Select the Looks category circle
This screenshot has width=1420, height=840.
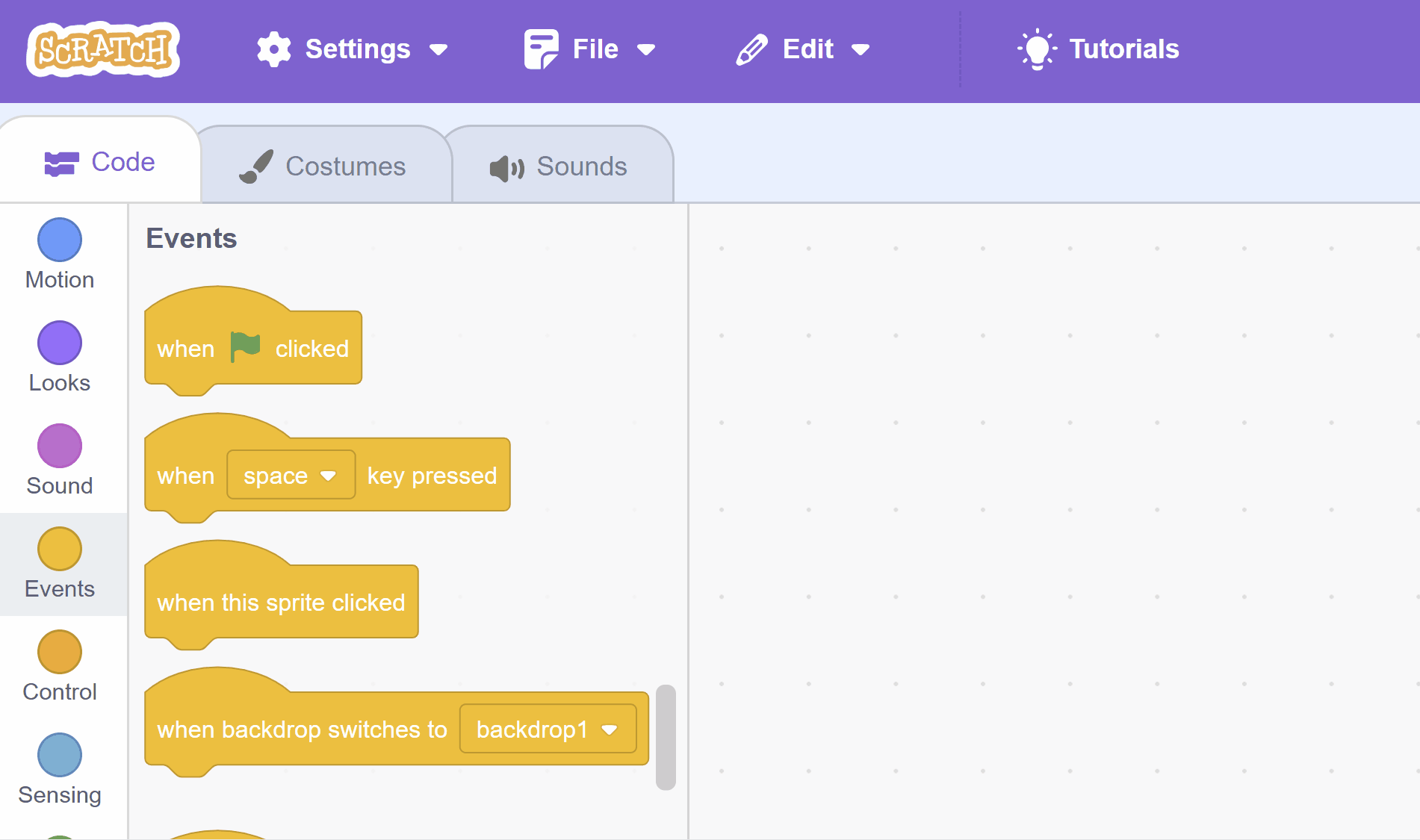click(x=60, y=343)
